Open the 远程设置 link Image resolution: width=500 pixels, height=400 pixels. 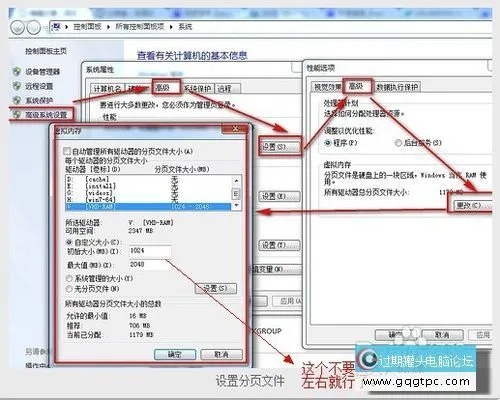[x=39, y=86]
